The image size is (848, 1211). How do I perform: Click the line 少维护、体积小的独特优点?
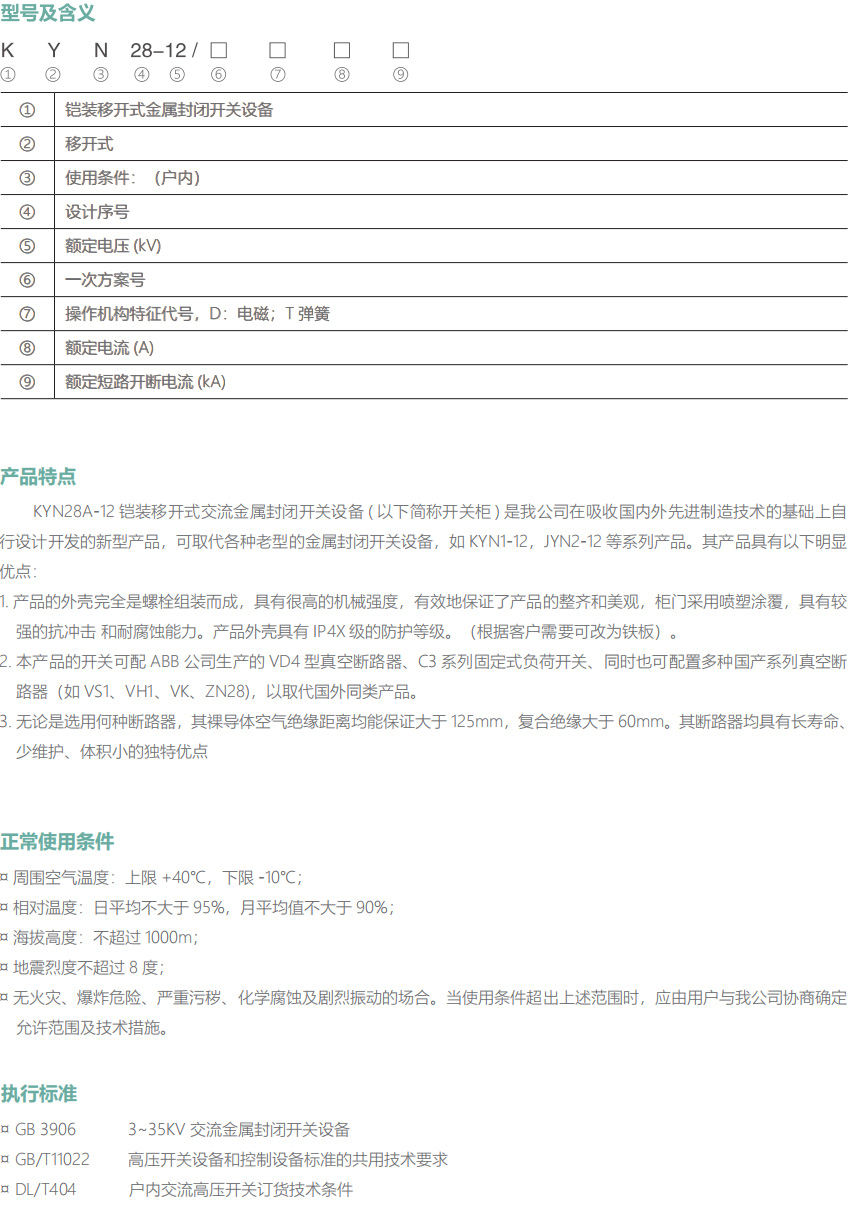(111, 752)
